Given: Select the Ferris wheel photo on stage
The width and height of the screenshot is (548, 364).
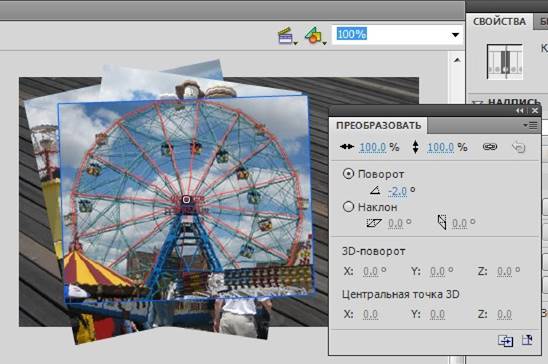Looking at the screenshot, I should pos(187,199).
